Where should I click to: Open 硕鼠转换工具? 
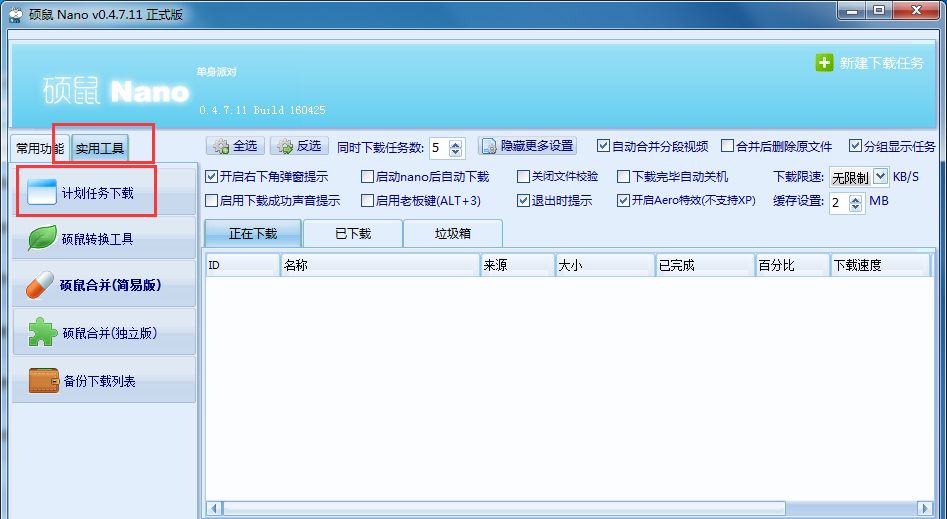click(x=104, y=239)
